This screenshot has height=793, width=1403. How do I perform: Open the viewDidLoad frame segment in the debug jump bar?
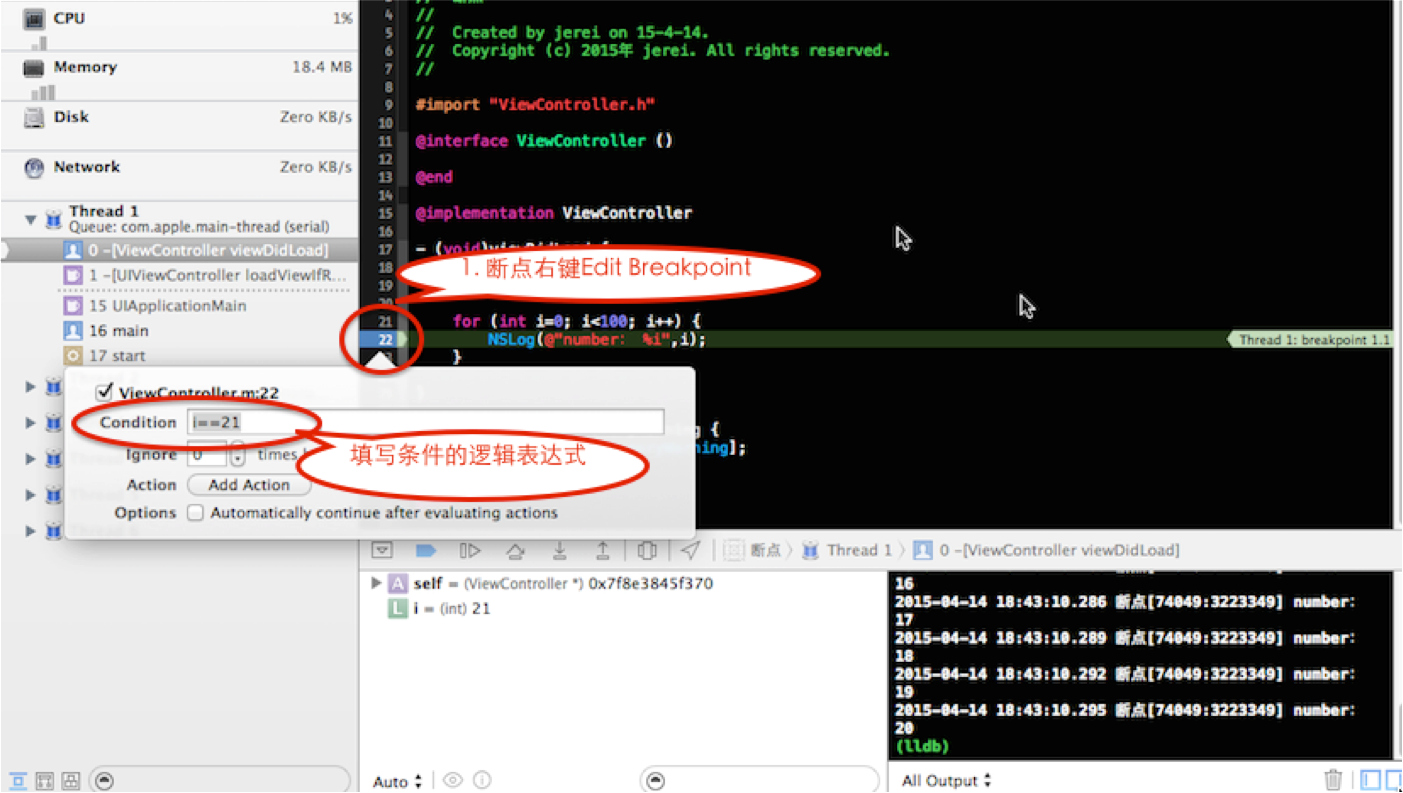pos(1046,550)
